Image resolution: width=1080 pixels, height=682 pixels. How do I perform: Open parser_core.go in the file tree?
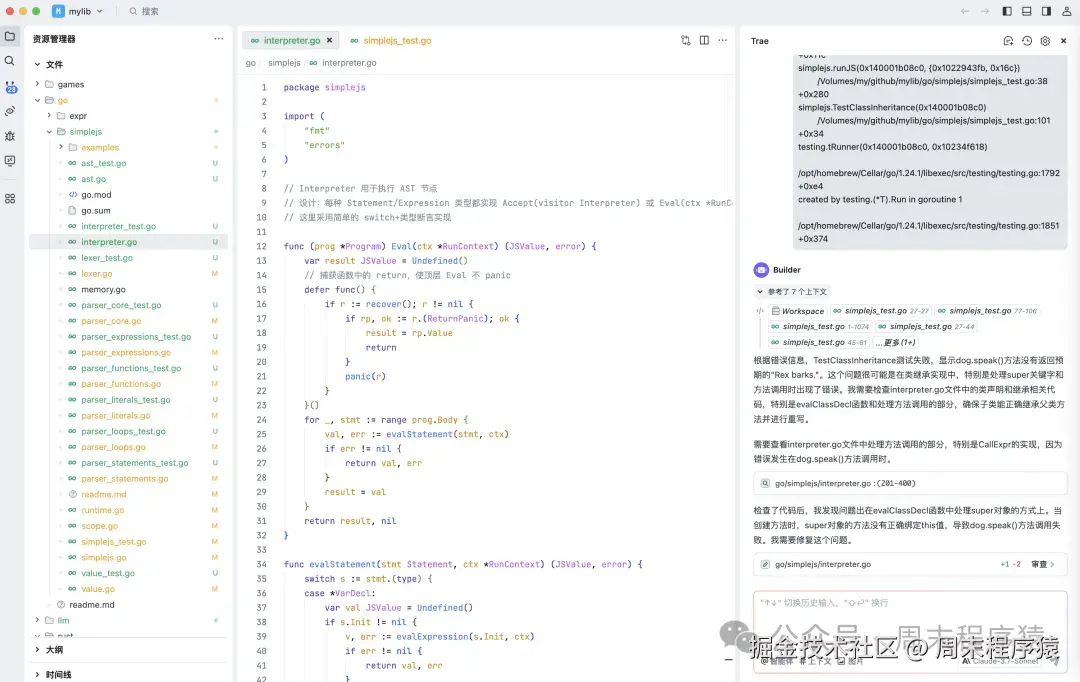click(111, 321)
